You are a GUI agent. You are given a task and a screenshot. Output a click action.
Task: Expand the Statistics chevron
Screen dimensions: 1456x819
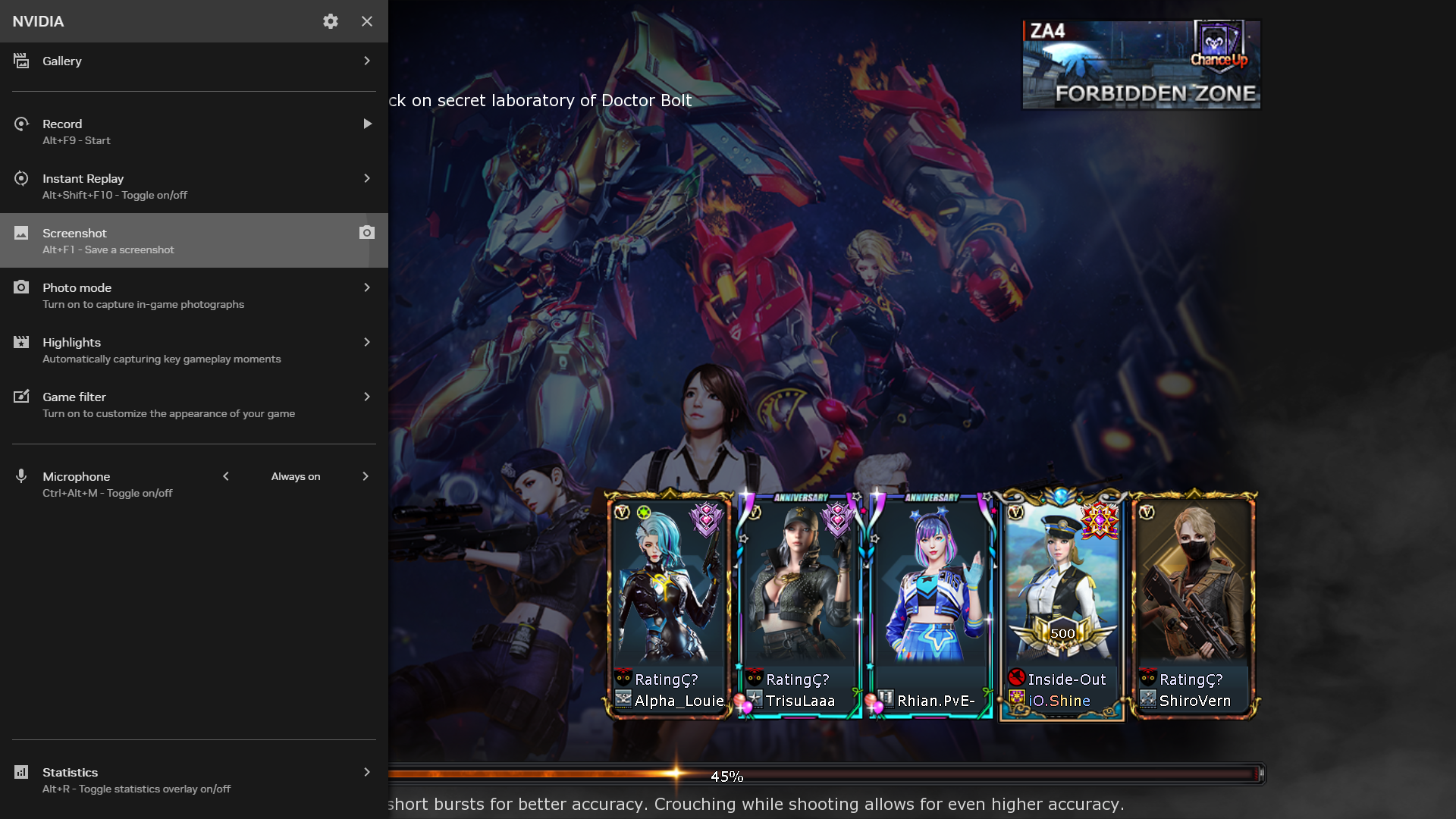pyautogui.click(x=367, y=772)
